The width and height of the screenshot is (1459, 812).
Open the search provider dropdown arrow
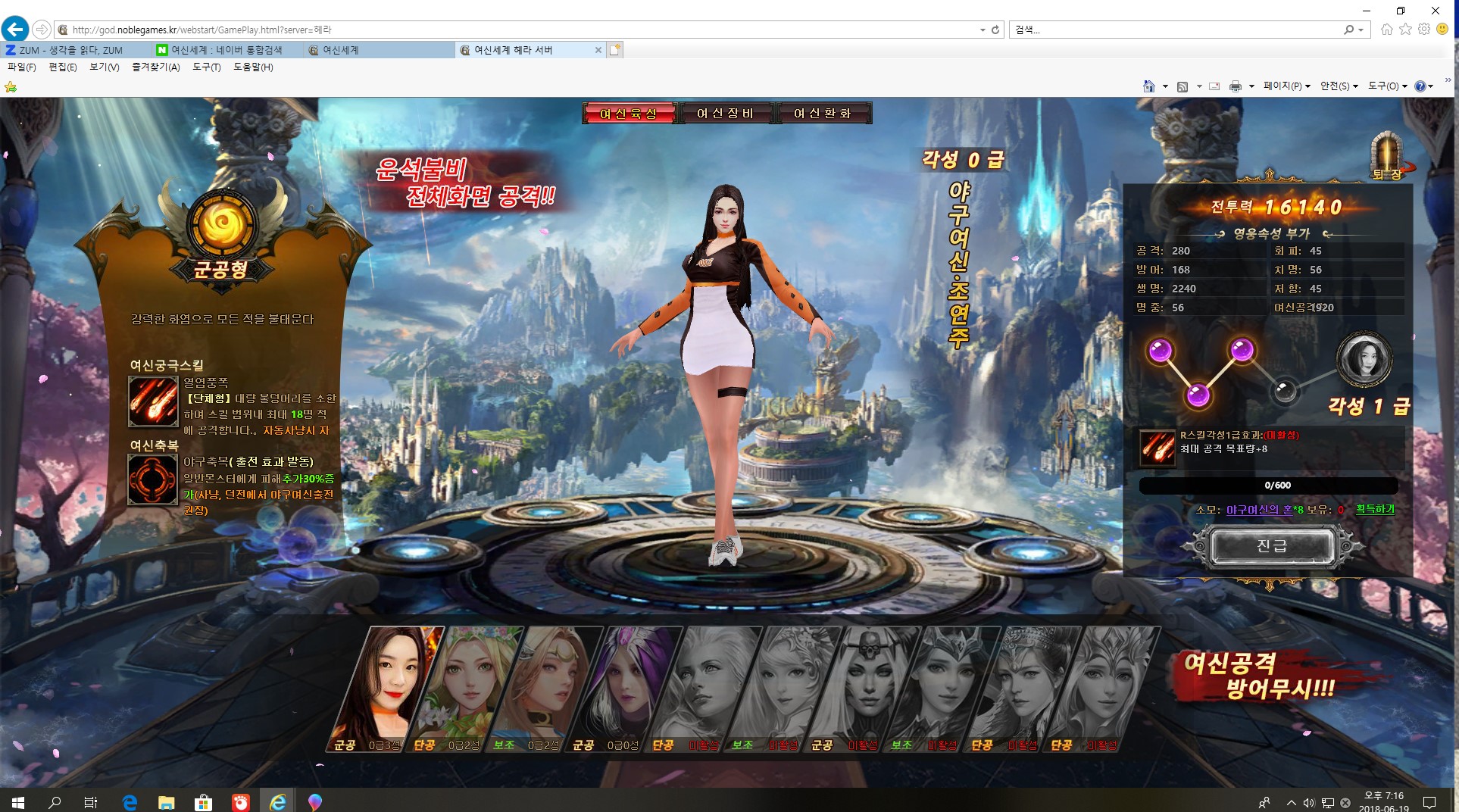pos(1361,30)
